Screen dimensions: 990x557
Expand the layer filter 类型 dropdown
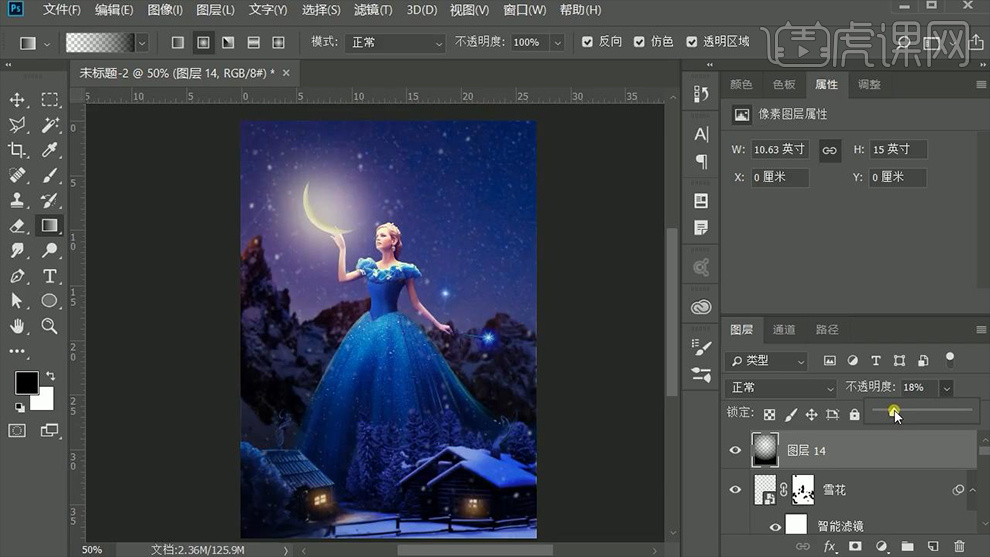click(x=768, y=361)
